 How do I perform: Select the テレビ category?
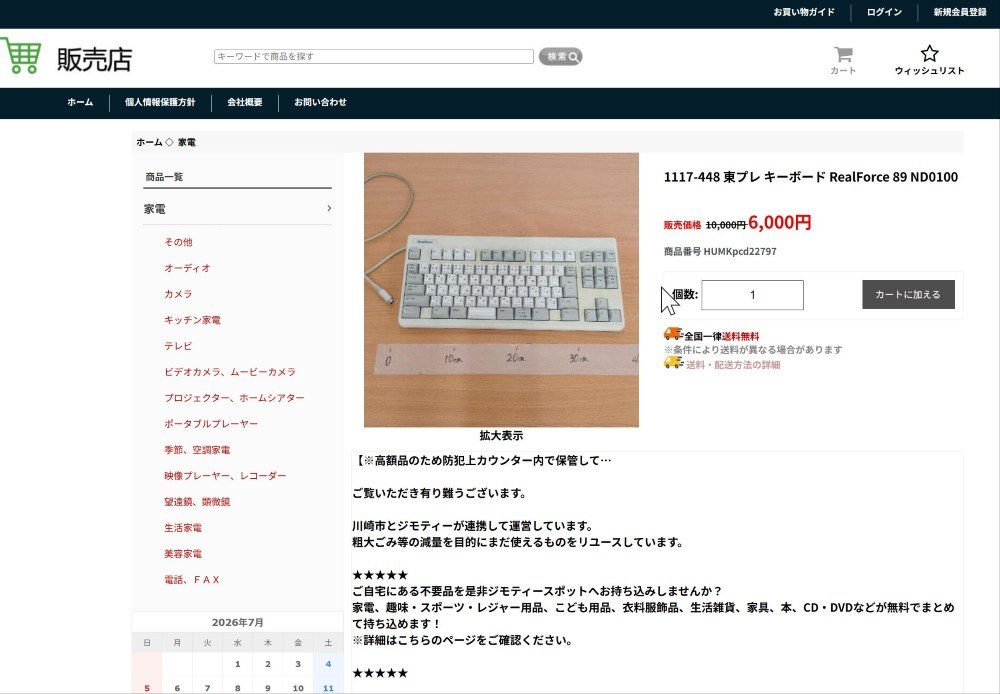click(x=178, y=346)
